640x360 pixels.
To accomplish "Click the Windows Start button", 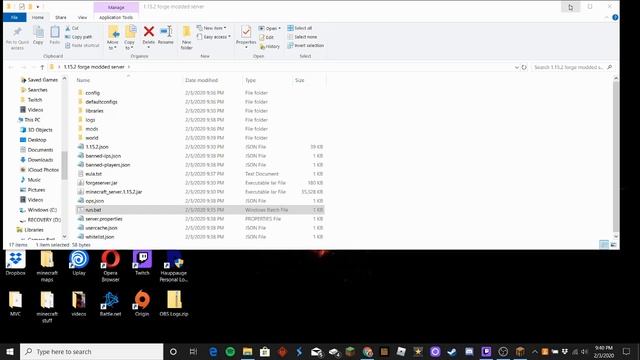I will [10, 351].
